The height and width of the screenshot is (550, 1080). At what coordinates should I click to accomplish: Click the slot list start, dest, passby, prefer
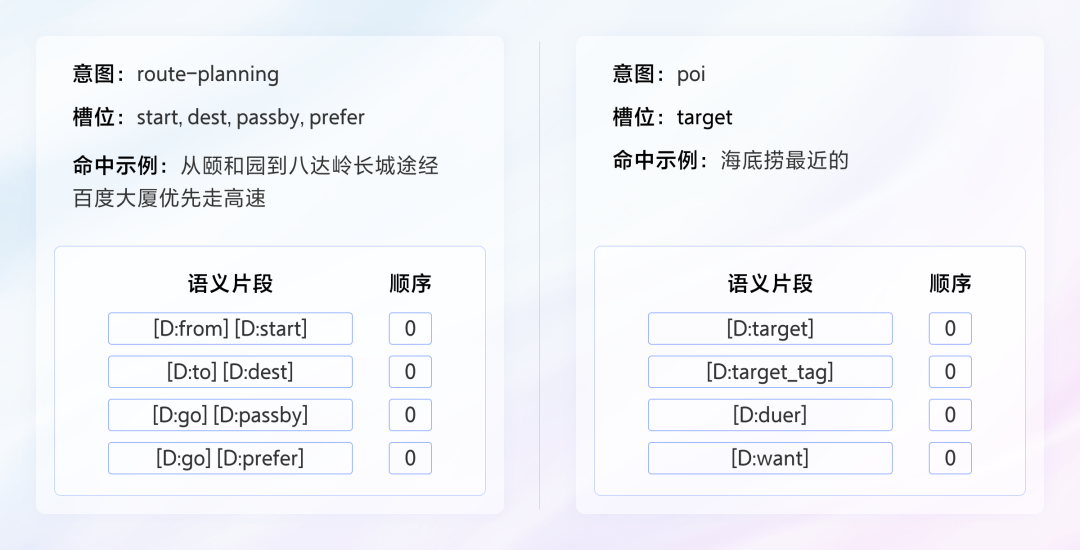click(251, 117)
